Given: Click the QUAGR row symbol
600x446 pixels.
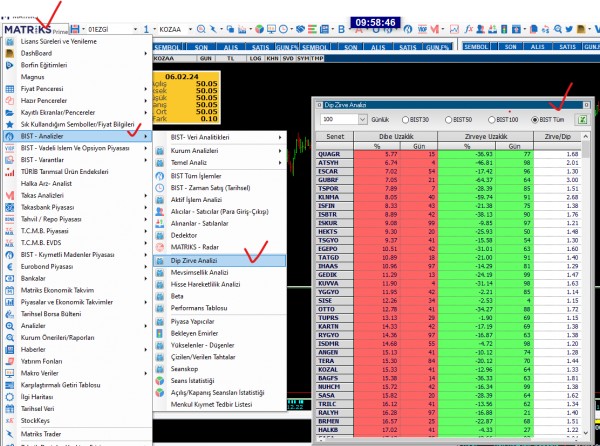Looking at the screenshot, I should tap(329, 154).
